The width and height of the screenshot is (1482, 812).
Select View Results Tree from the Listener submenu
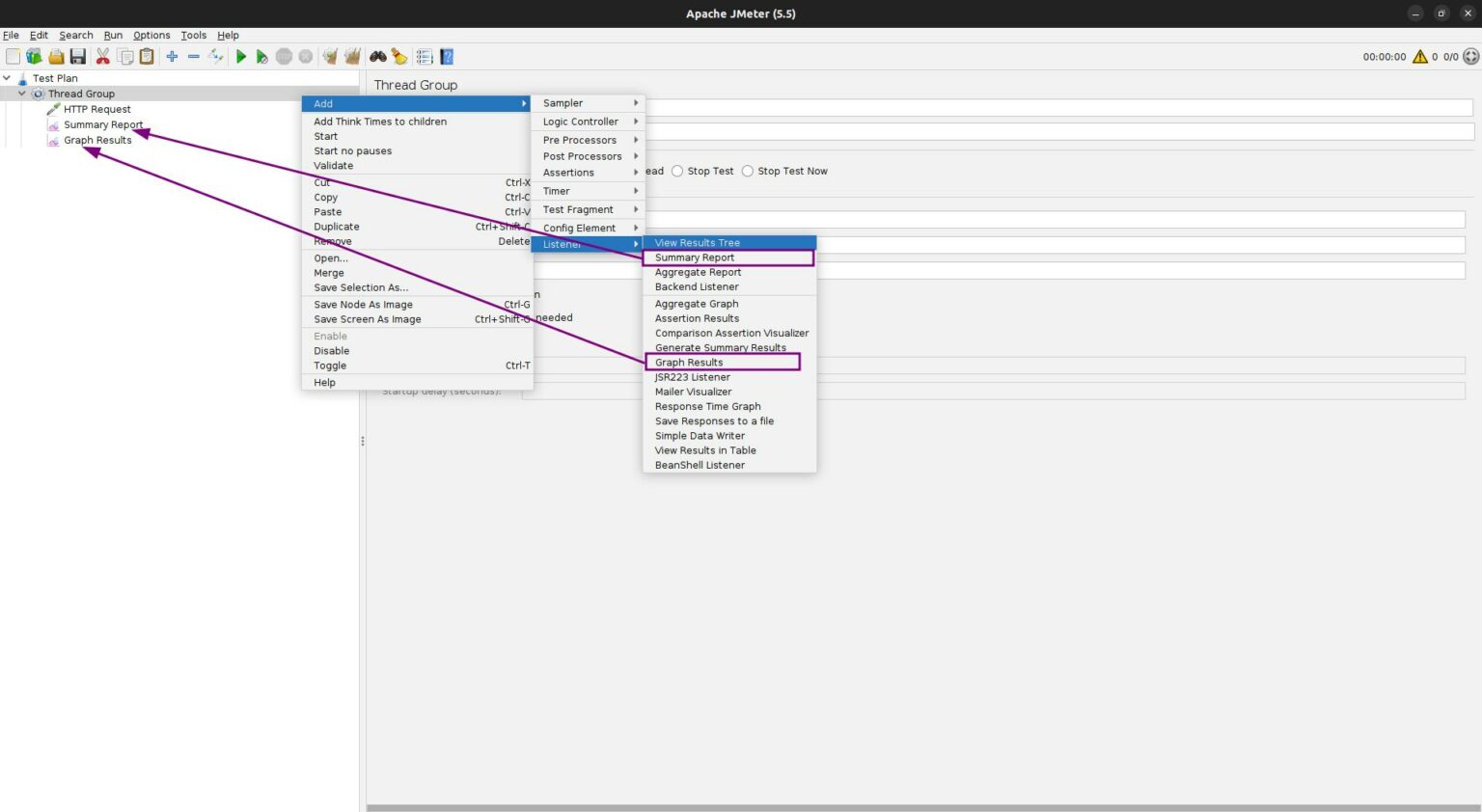click(697, 242)
